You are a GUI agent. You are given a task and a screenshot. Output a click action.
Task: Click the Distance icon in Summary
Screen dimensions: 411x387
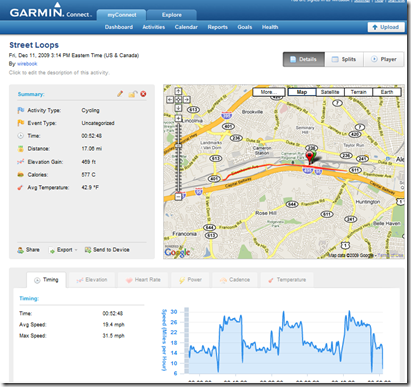21,149
